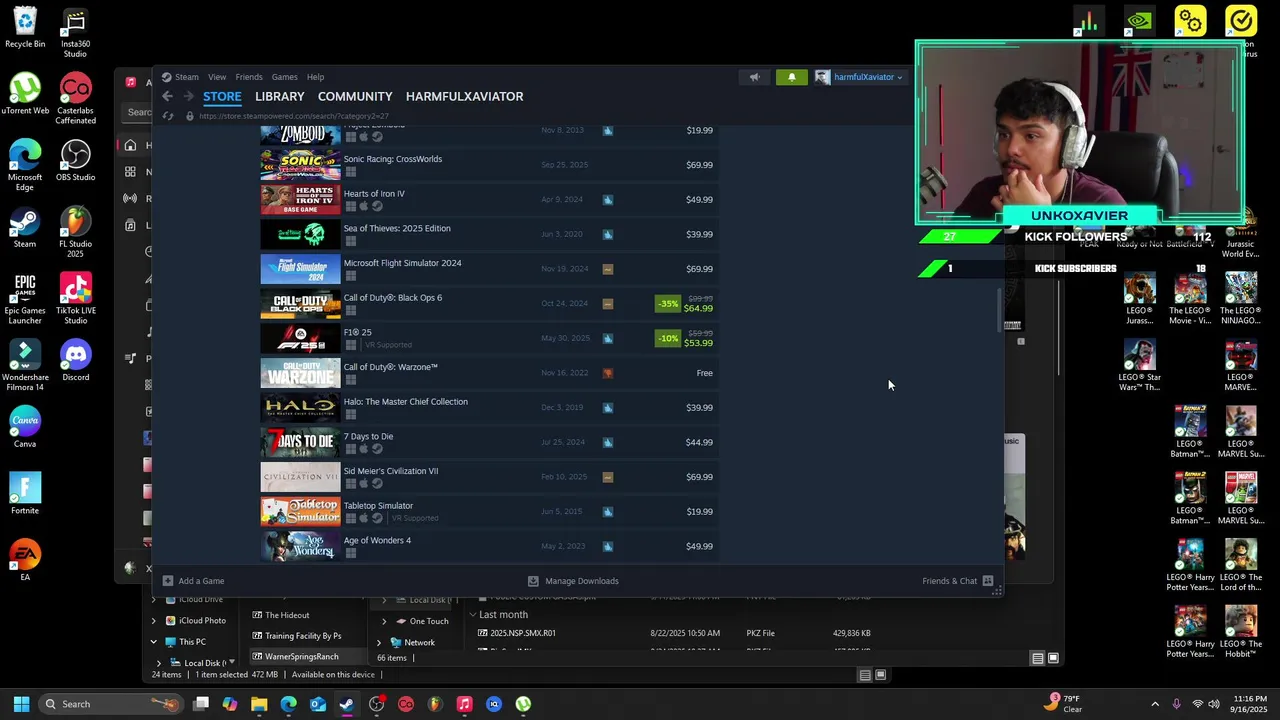Click Add a Game in Steam
The image size is (1280, 720).
pyautogui.click(x=194, y=581)
